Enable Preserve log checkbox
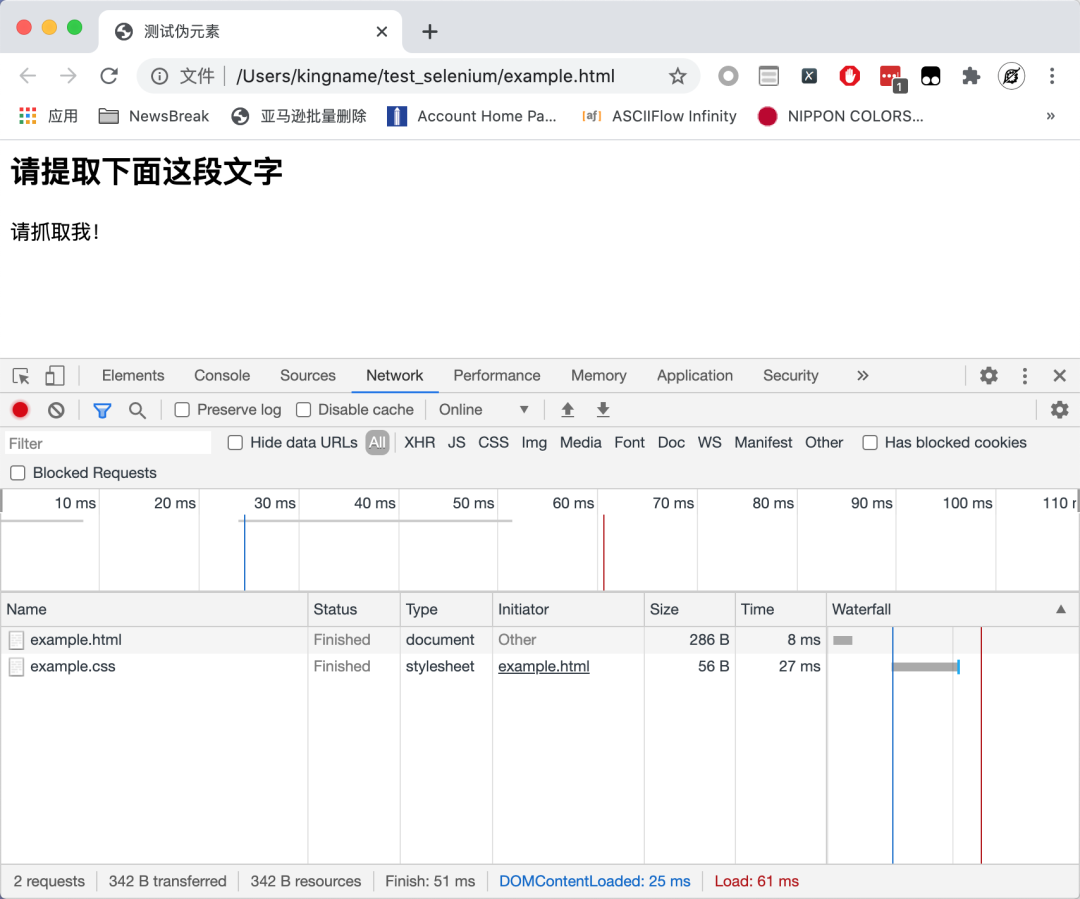1080x899 pixels. pos(182,410)
